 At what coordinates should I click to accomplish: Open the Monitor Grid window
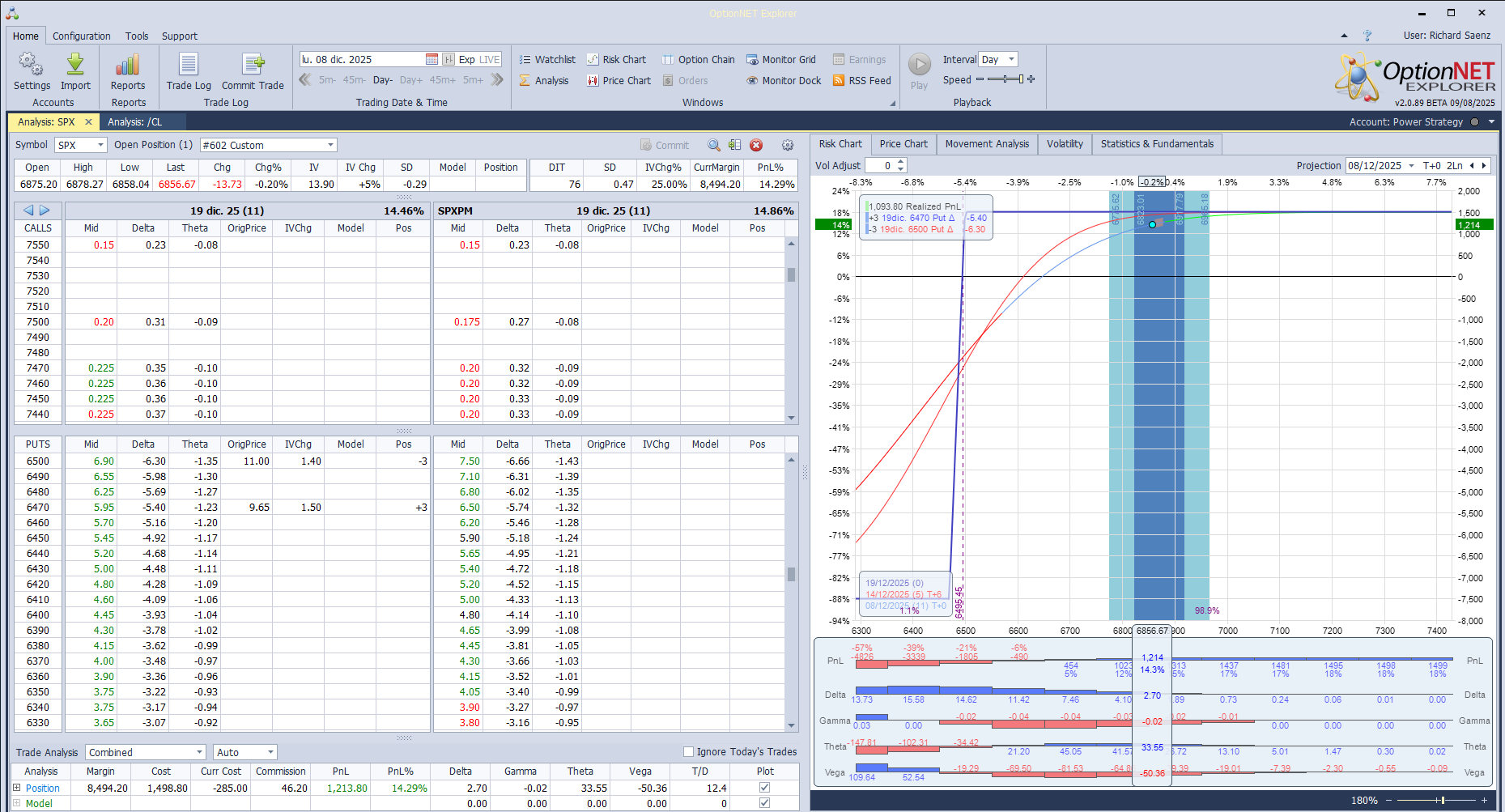coord(780,59)
